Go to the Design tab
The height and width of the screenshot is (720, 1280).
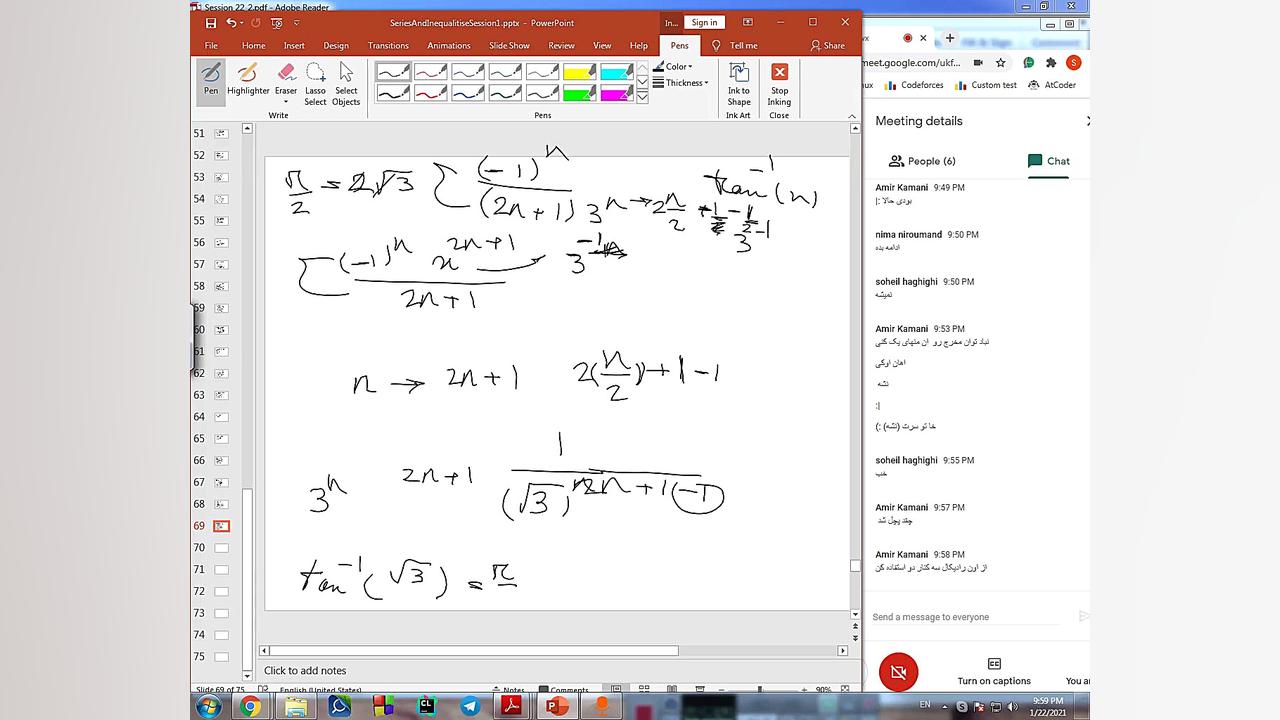336,45
